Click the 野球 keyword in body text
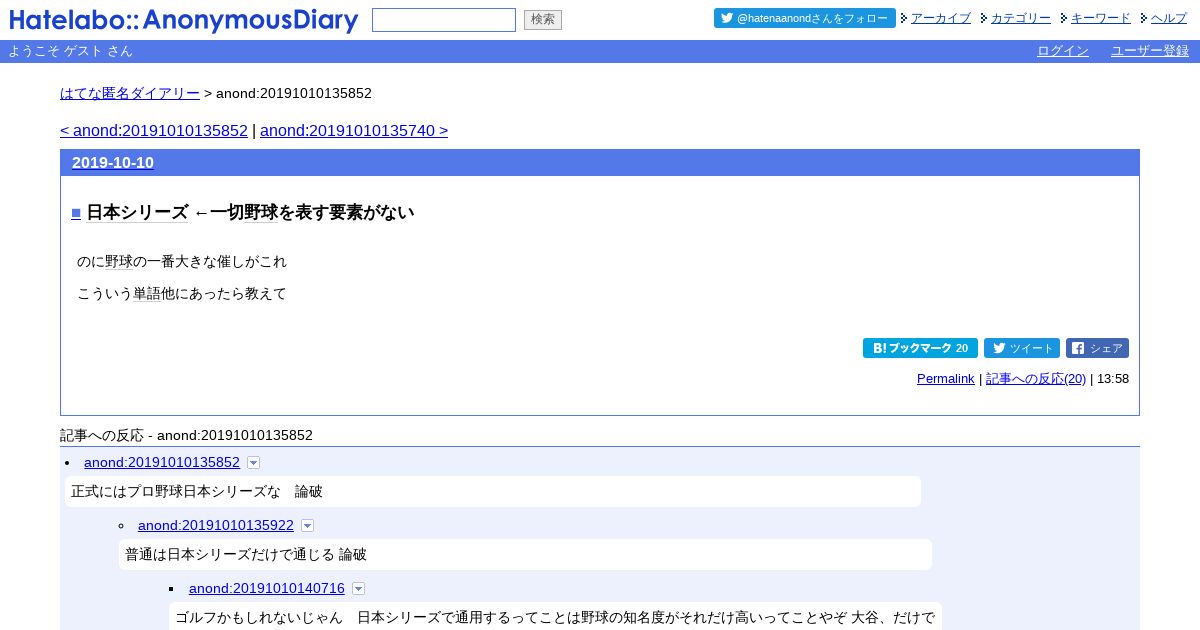Screen dimensions: 1200x630 119,262
